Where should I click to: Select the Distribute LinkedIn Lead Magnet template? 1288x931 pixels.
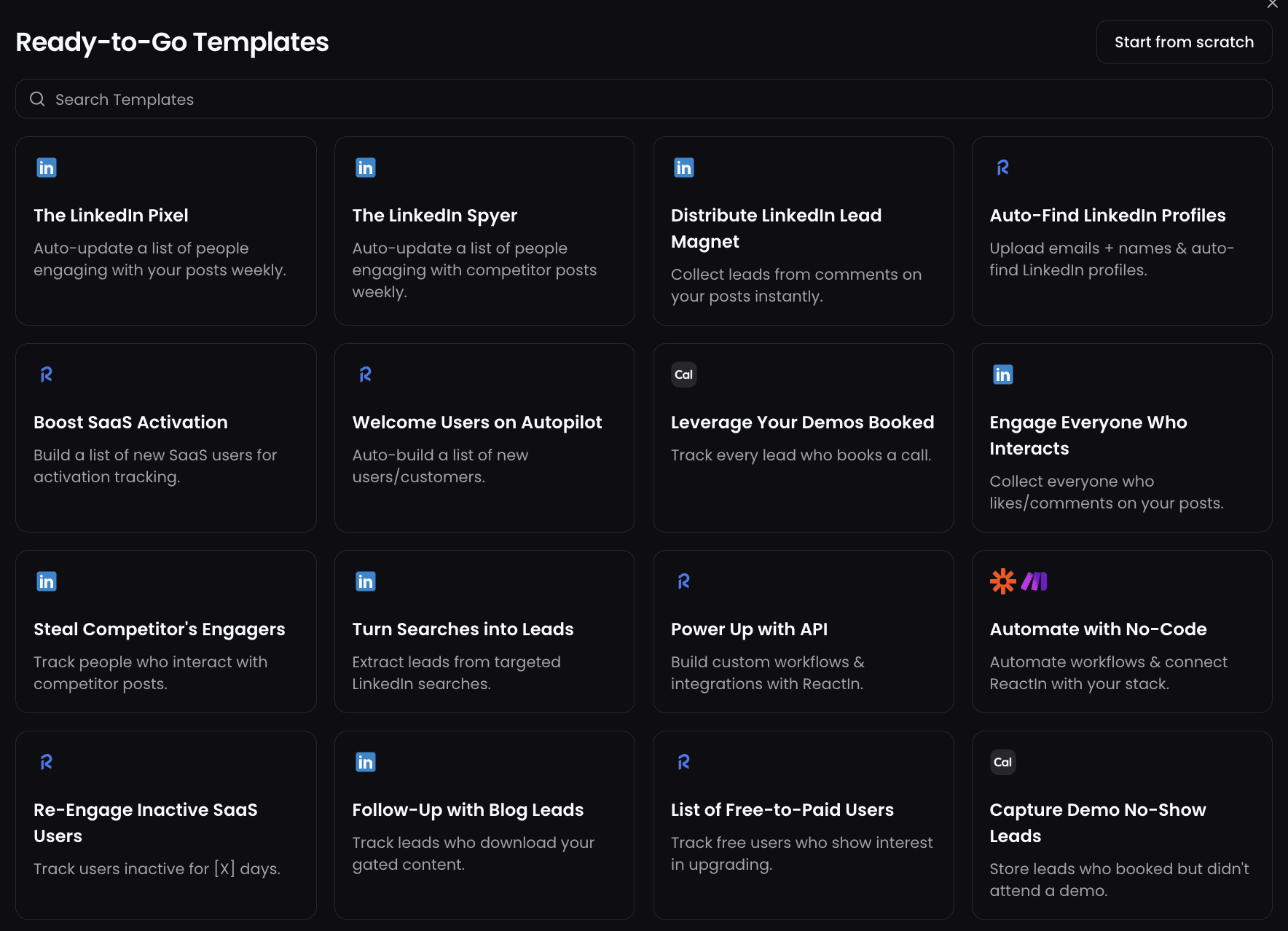(x=803, y=230)
